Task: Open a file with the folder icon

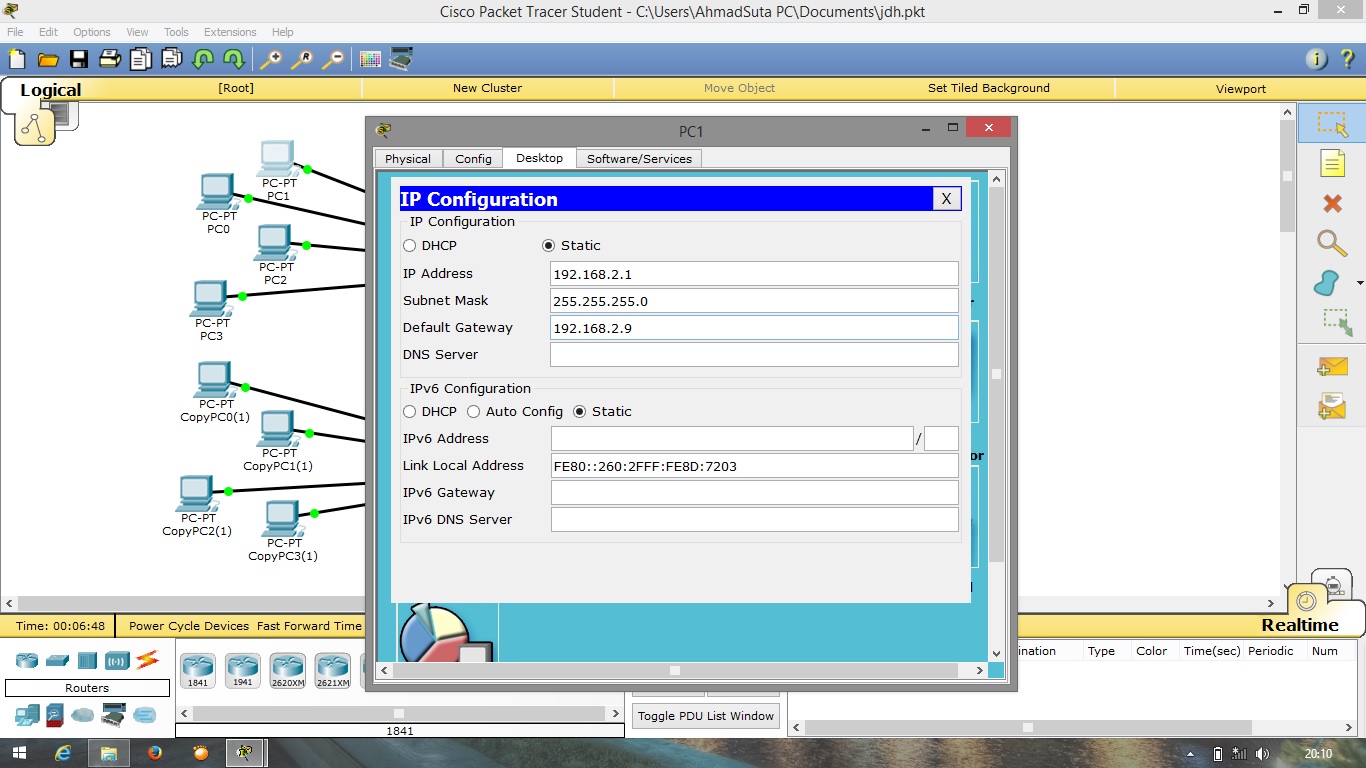Action: point(47,59)
